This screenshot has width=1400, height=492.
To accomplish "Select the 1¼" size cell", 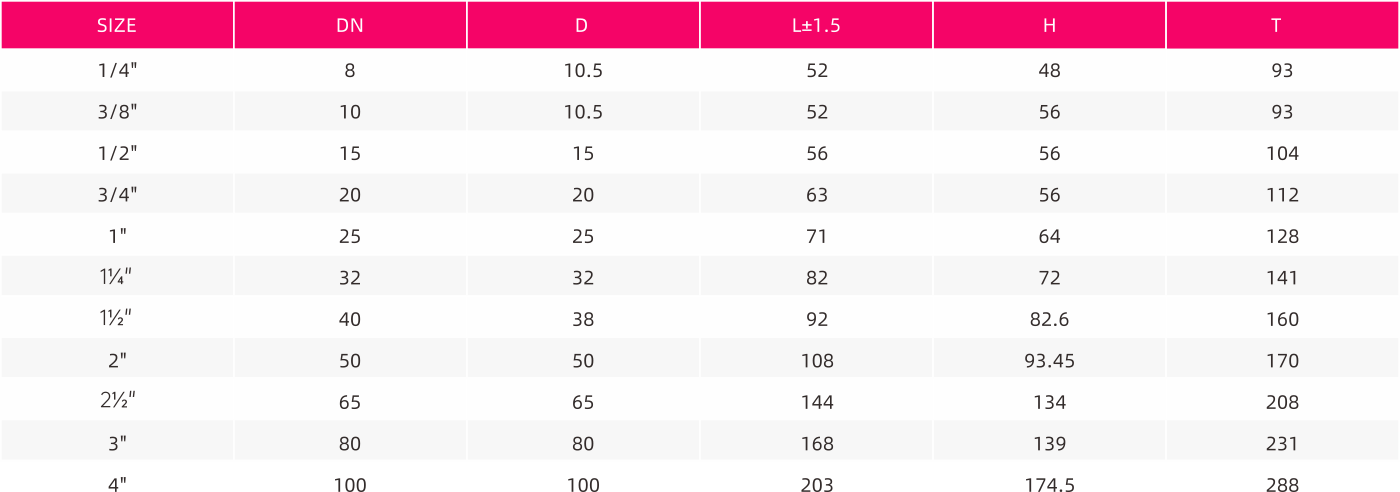I will pos(117,278).
